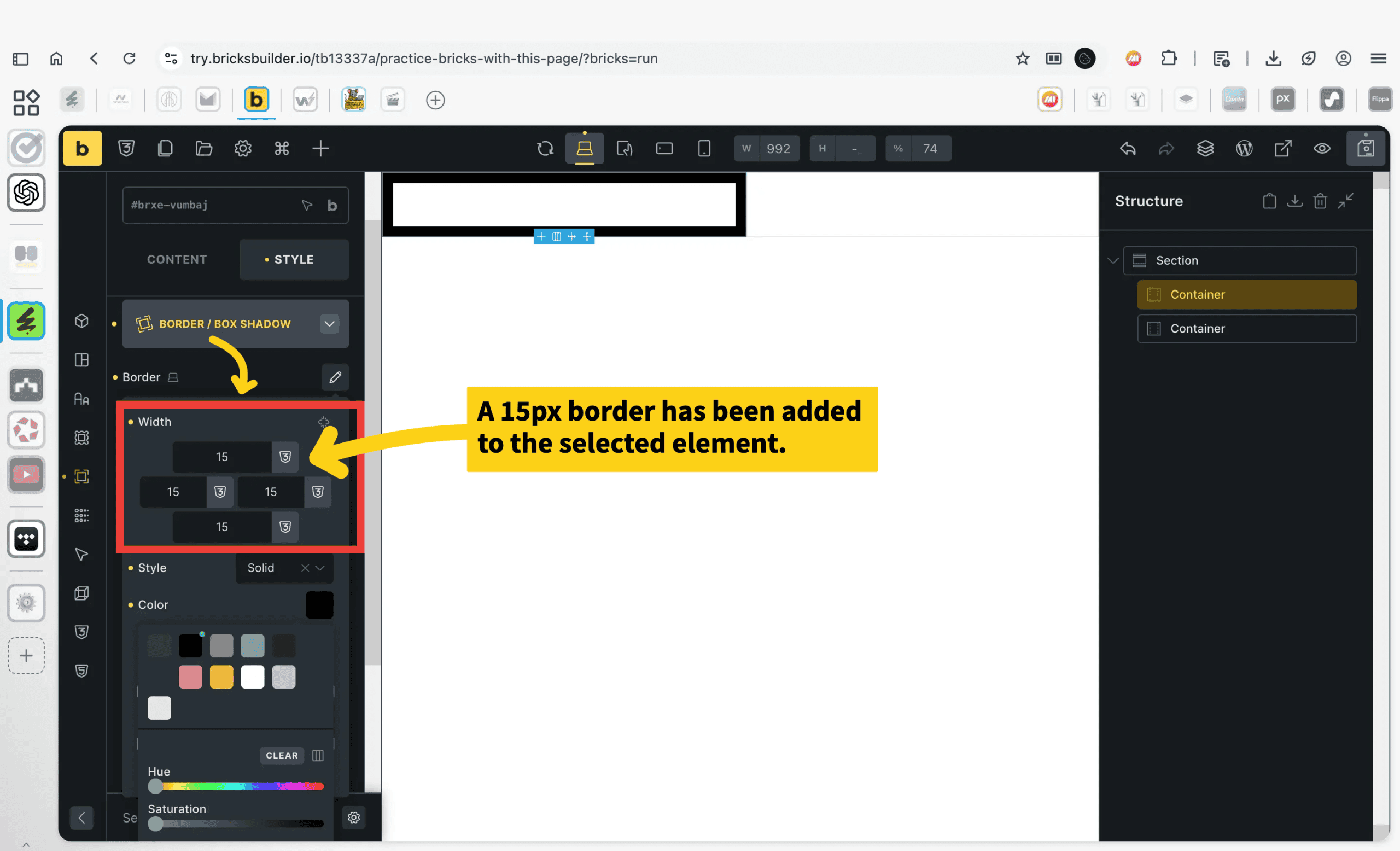Switch to the CONTENT tab
This screenshot has height=851, width=1400.
click(177, 259)
